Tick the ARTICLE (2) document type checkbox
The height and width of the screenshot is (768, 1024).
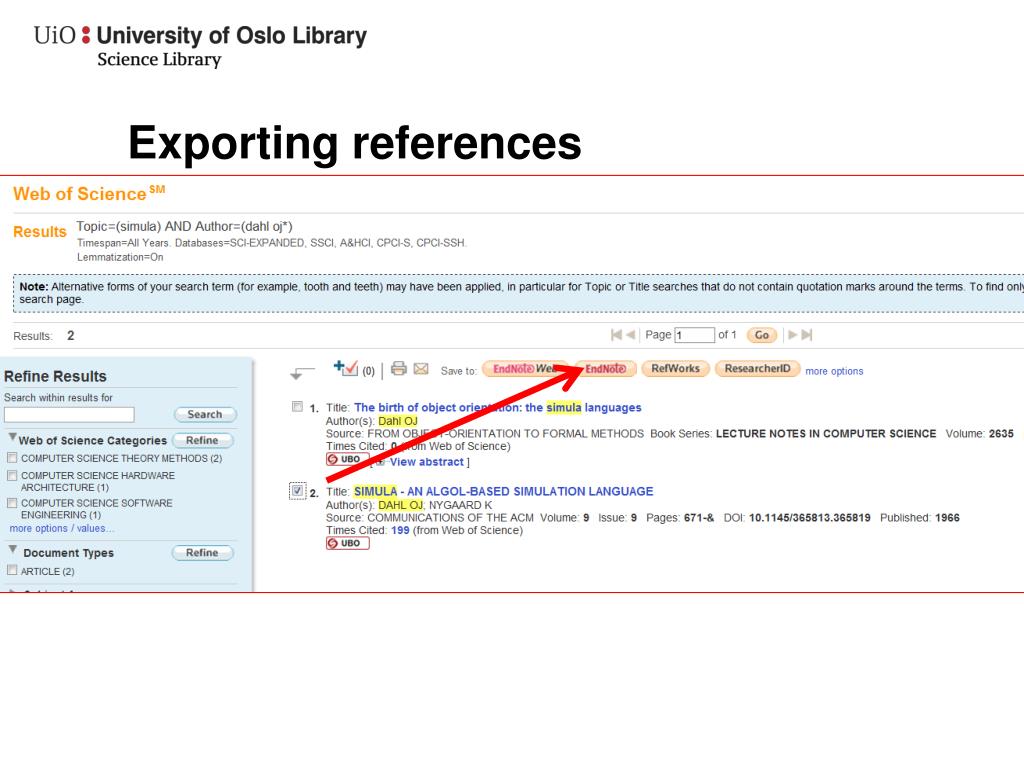pos(12,570)
